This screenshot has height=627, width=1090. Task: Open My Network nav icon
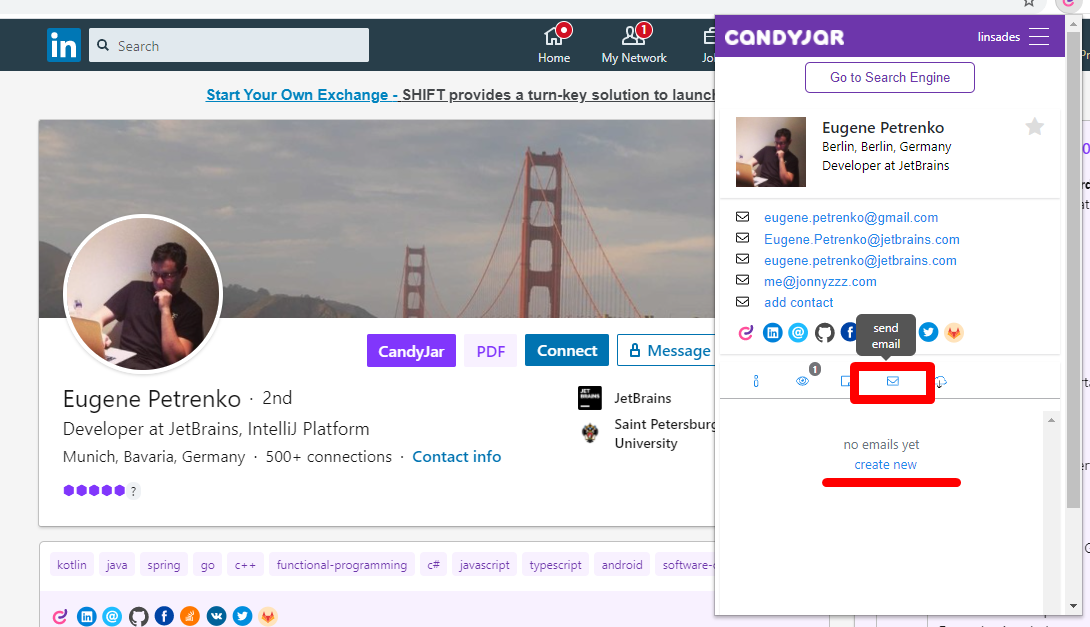point(634,44)
